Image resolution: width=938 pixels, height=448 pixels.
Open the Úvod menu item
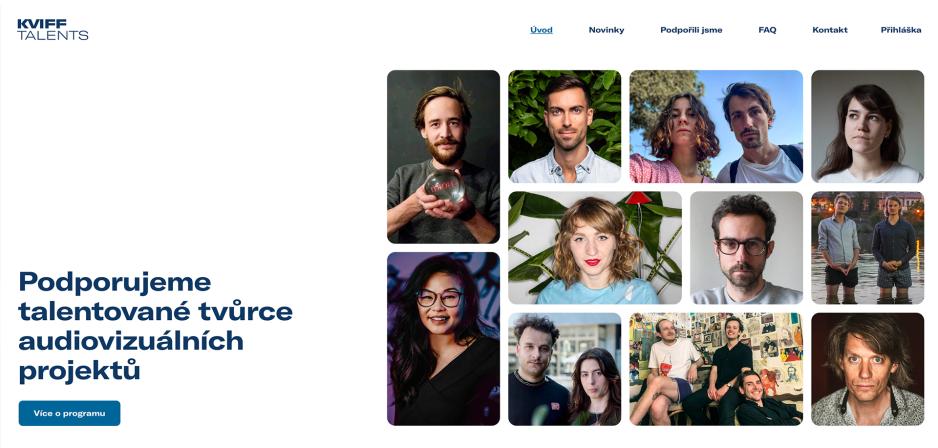tap(541, 30)
